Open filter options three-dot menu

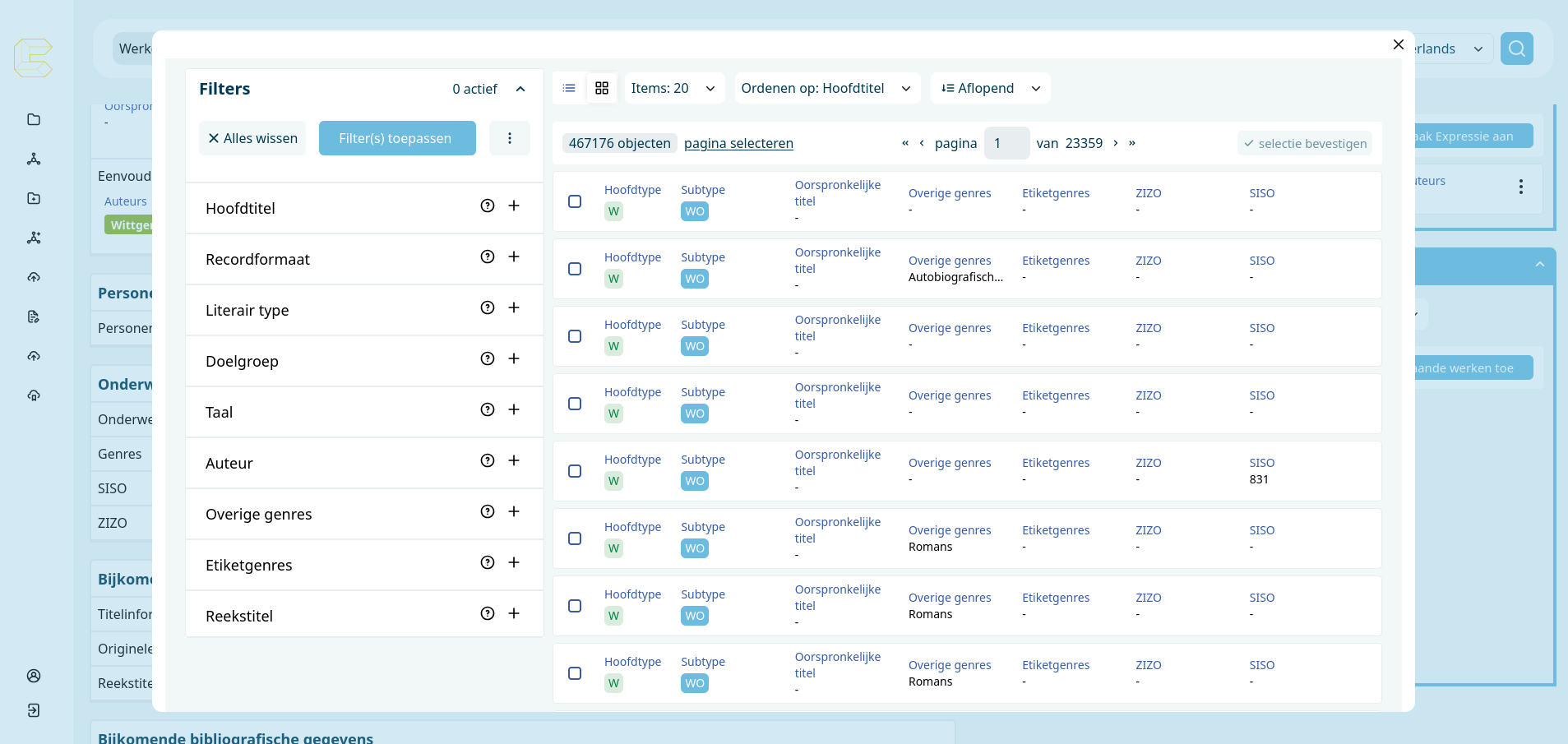click(510, 138)
